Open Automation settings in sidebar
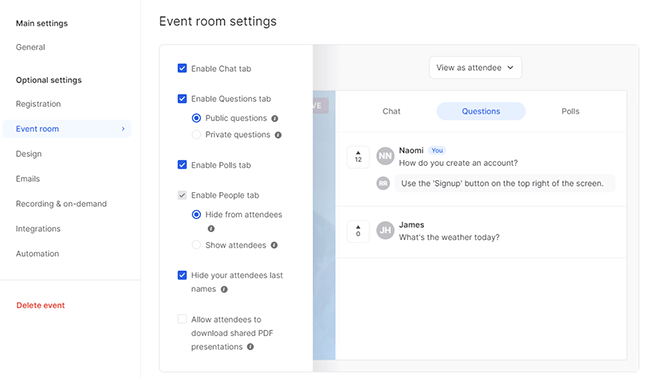 point(37,253)
